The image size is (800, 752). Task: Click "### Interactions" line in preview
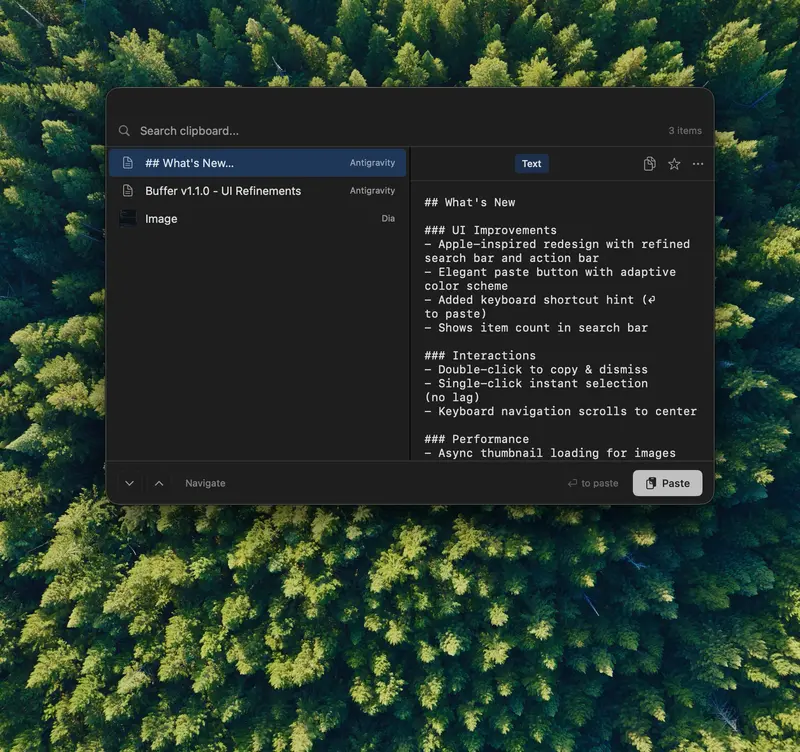tap(480, 356)
